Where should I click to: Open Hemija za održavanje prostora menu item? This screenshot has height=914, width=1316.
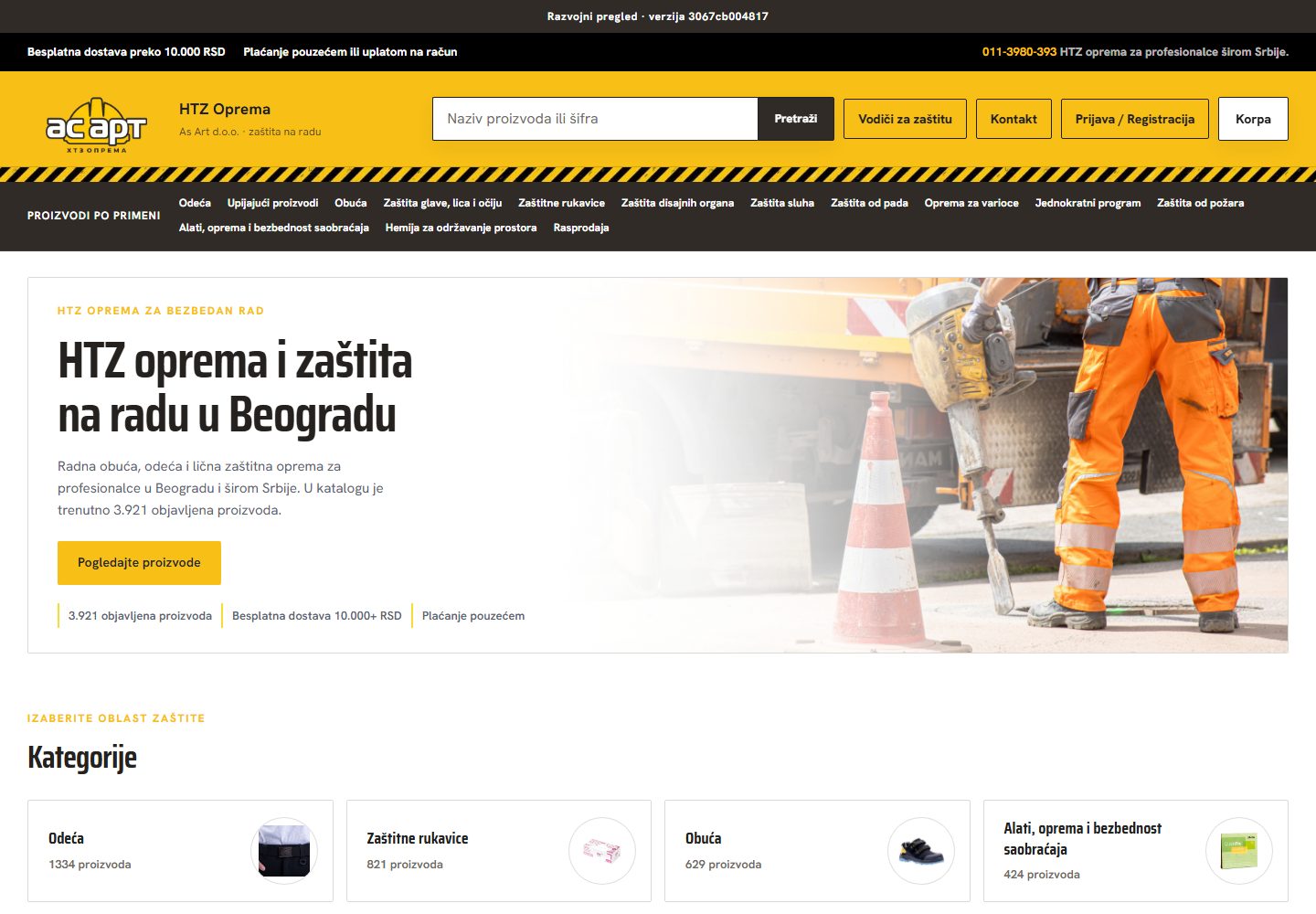pyautogui.click(x=461, y=228)
